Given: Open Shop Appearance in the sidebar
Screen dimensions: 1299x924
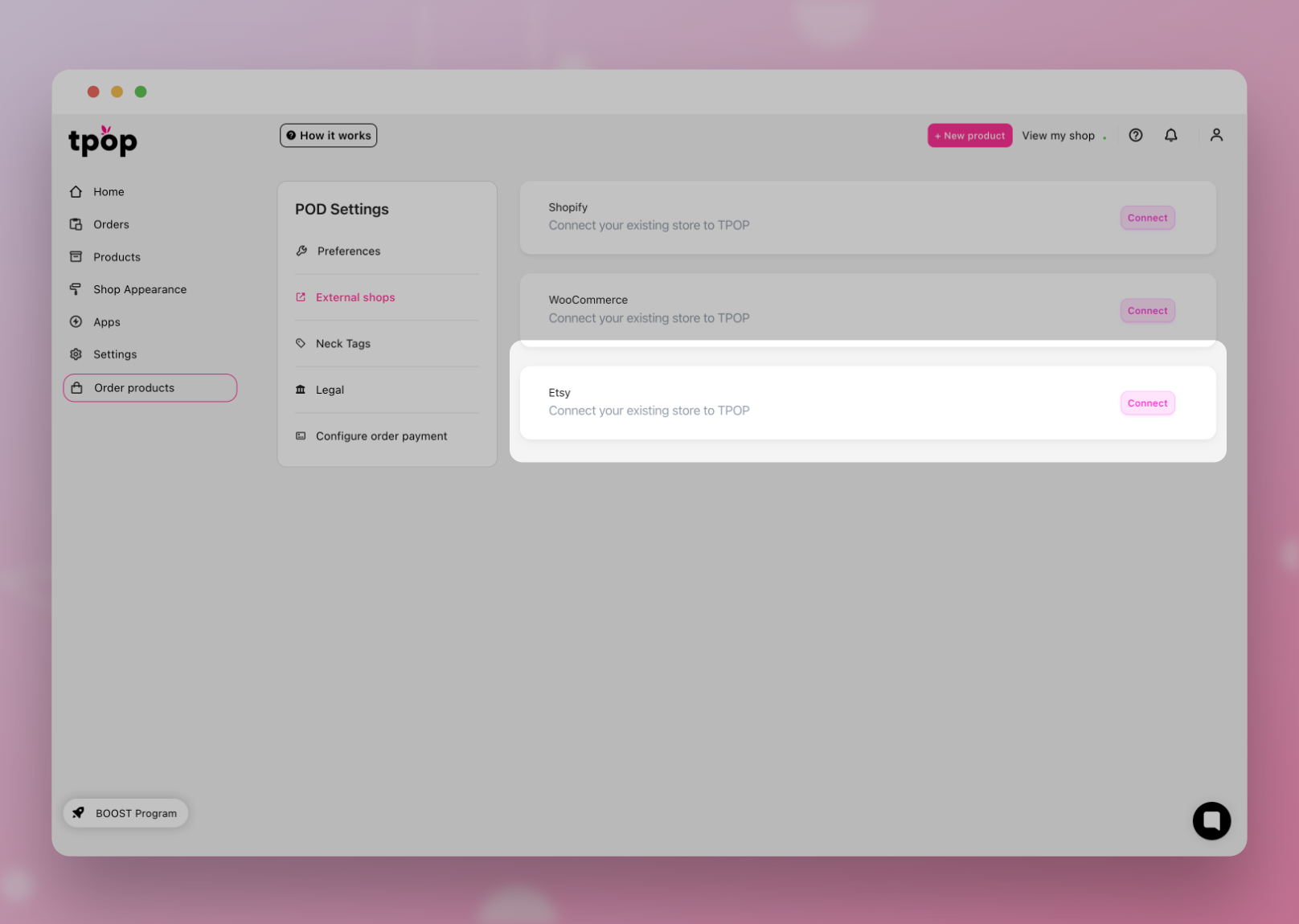Looking at the screenshot, I should (x=139, y=289).
